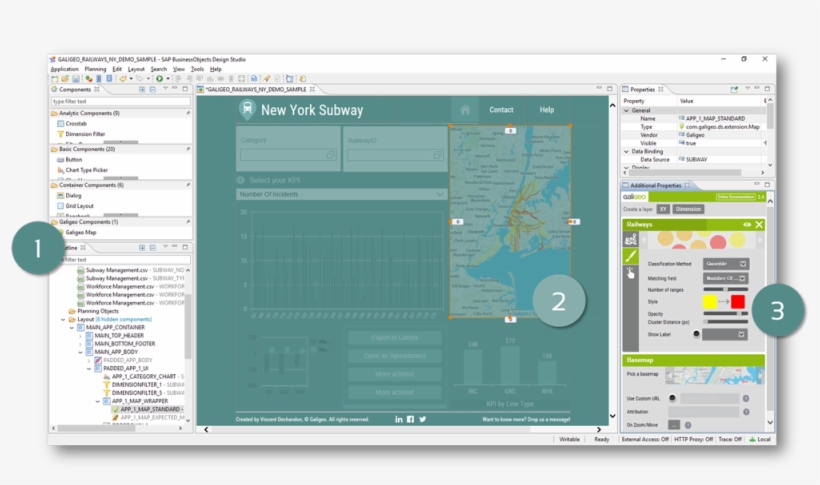This screenshot has width=820, height=485.
Task: Click Contact in the app header
Action: point(501,110)
